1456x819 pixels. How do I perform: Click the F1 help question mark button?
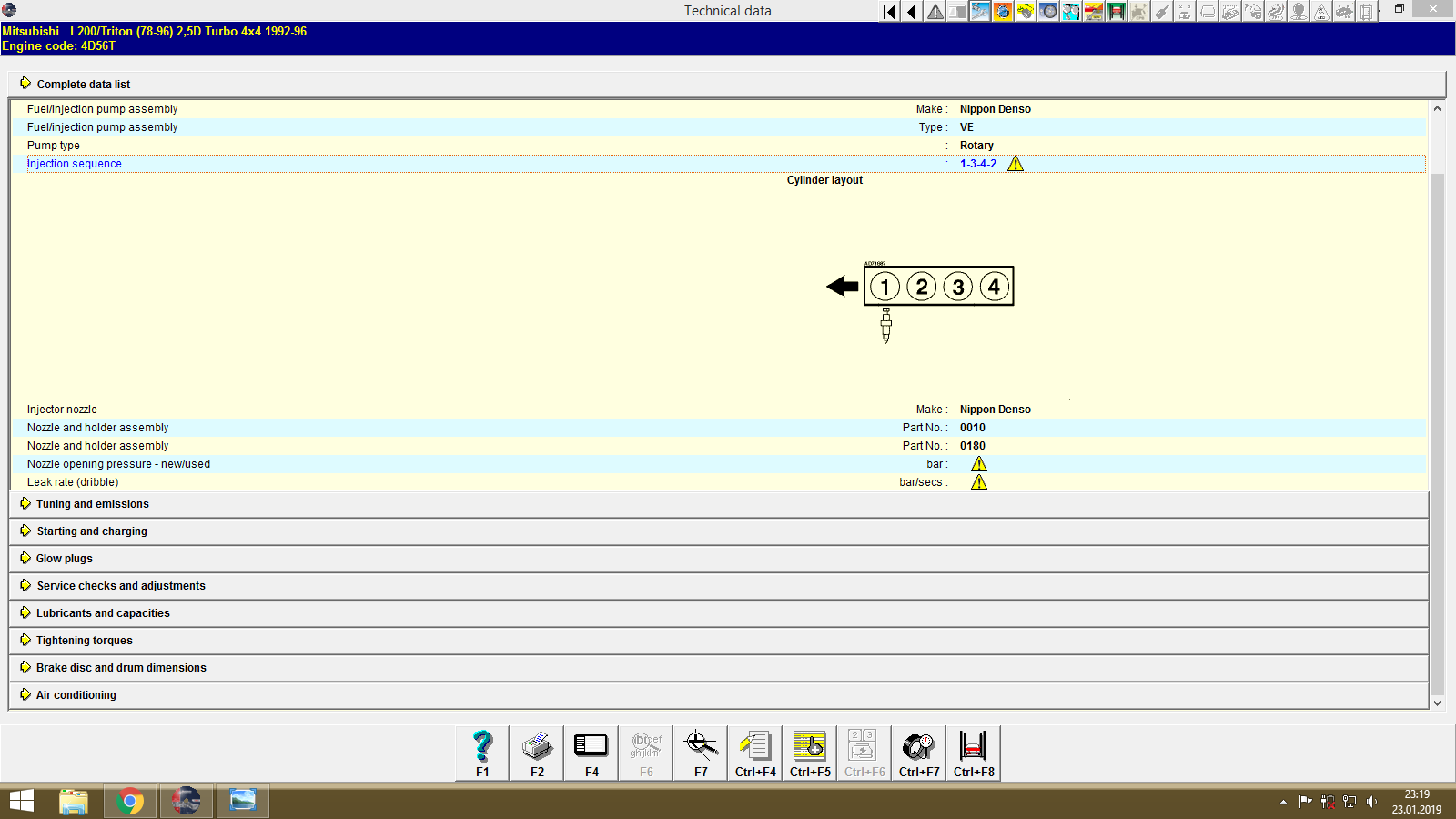point(482,753)
